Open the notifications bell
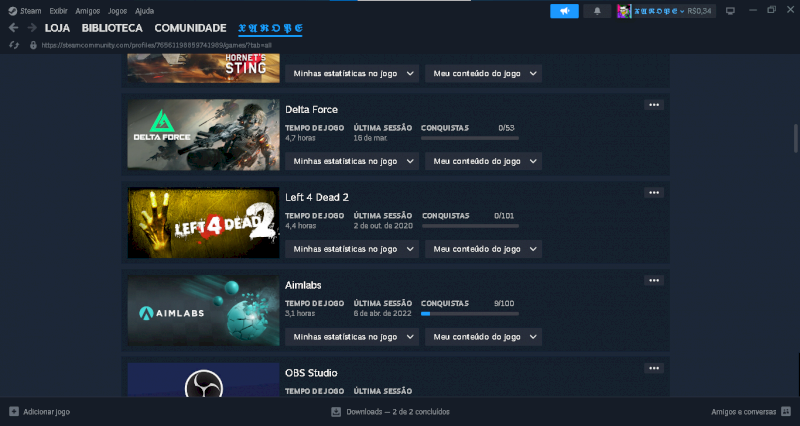This screenshot has width=800, height=426. (x=597, y=11)
